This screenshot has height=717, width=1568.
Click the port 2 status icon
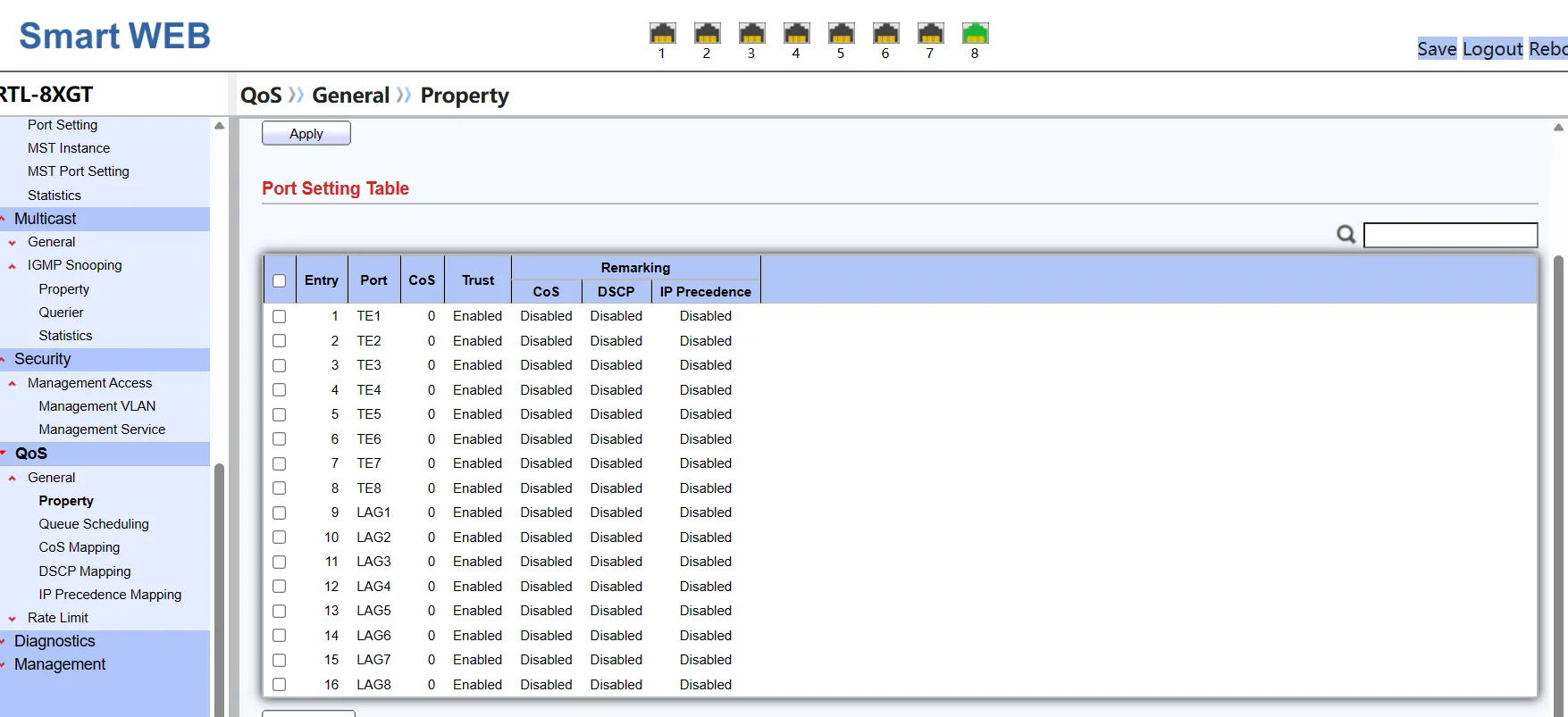click(x=707, y=34)
